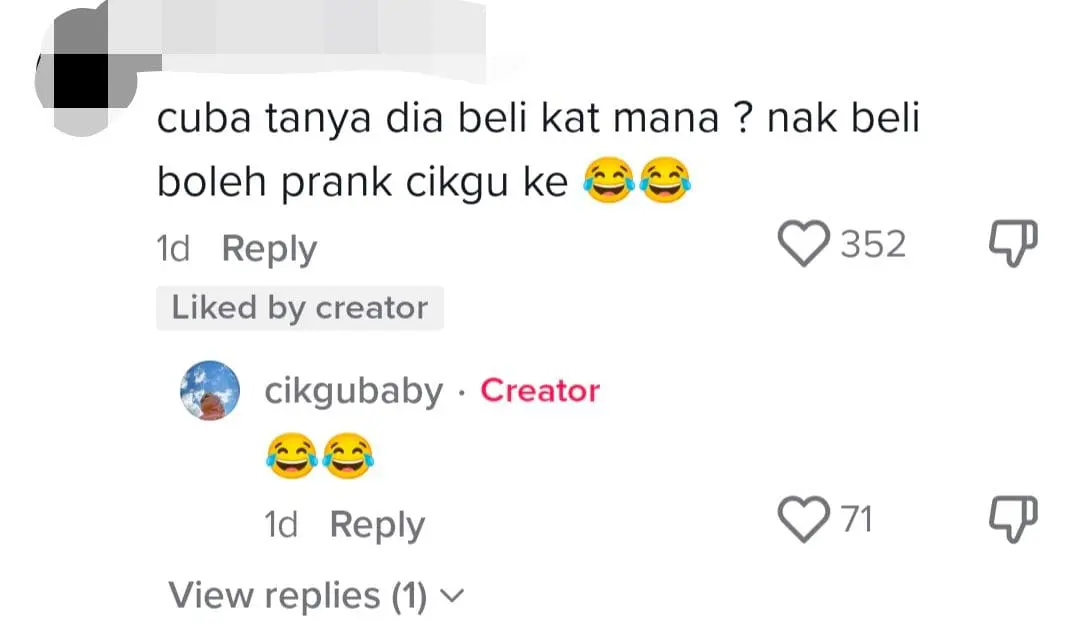Open cikgubaby's profile picture

[208, 391]
